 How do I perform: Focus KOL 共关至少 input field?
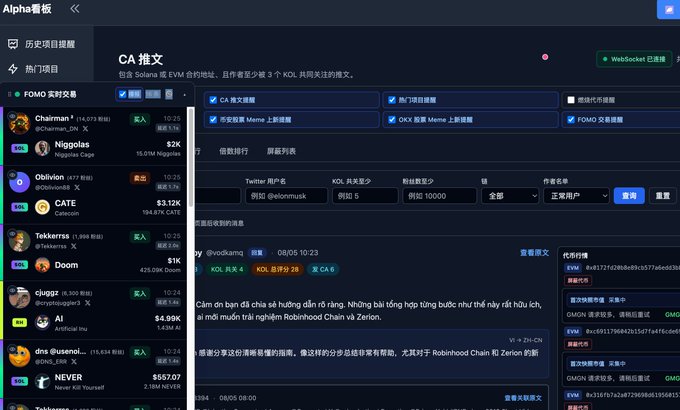click(365, 196)
